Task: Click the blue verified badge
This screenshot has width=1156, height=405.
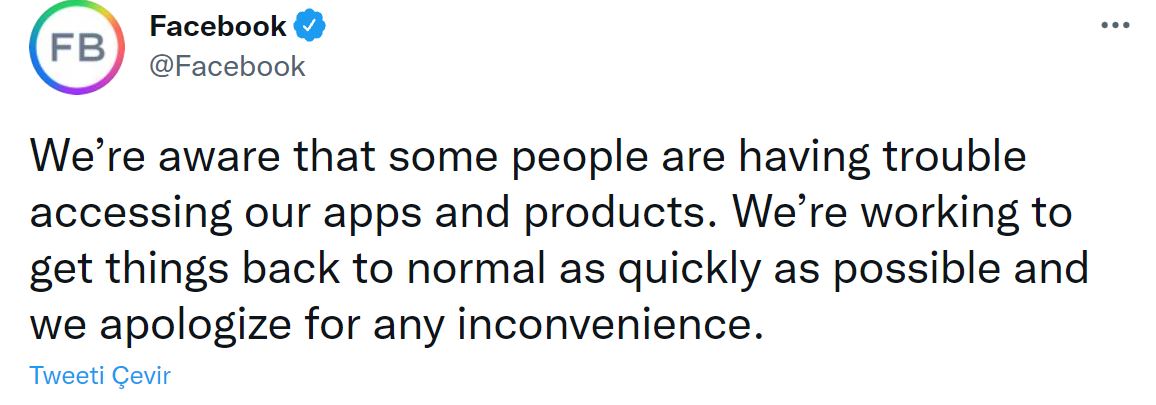Action: 312,28
